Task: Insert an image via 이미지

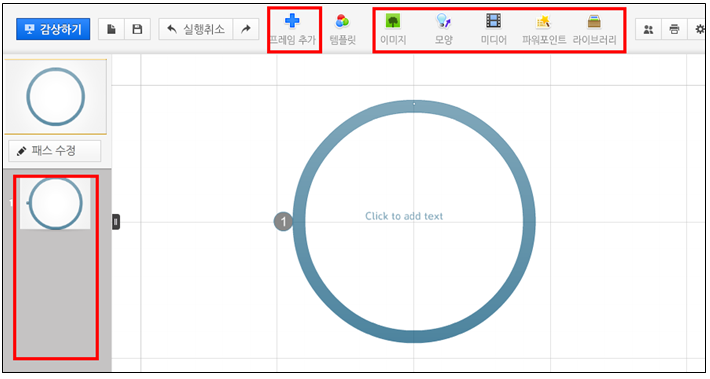Action: pyautogui.click(x=393, y=30)
